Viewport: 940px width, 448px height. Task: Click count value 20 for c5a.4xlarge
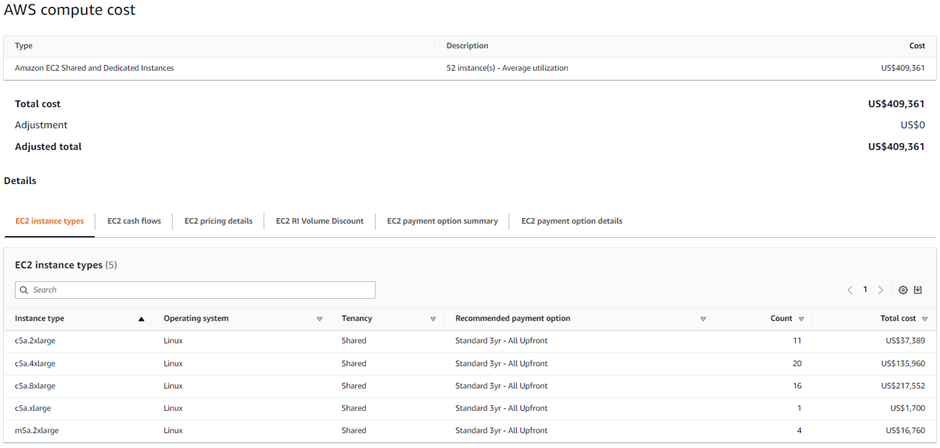coord(797,363)
